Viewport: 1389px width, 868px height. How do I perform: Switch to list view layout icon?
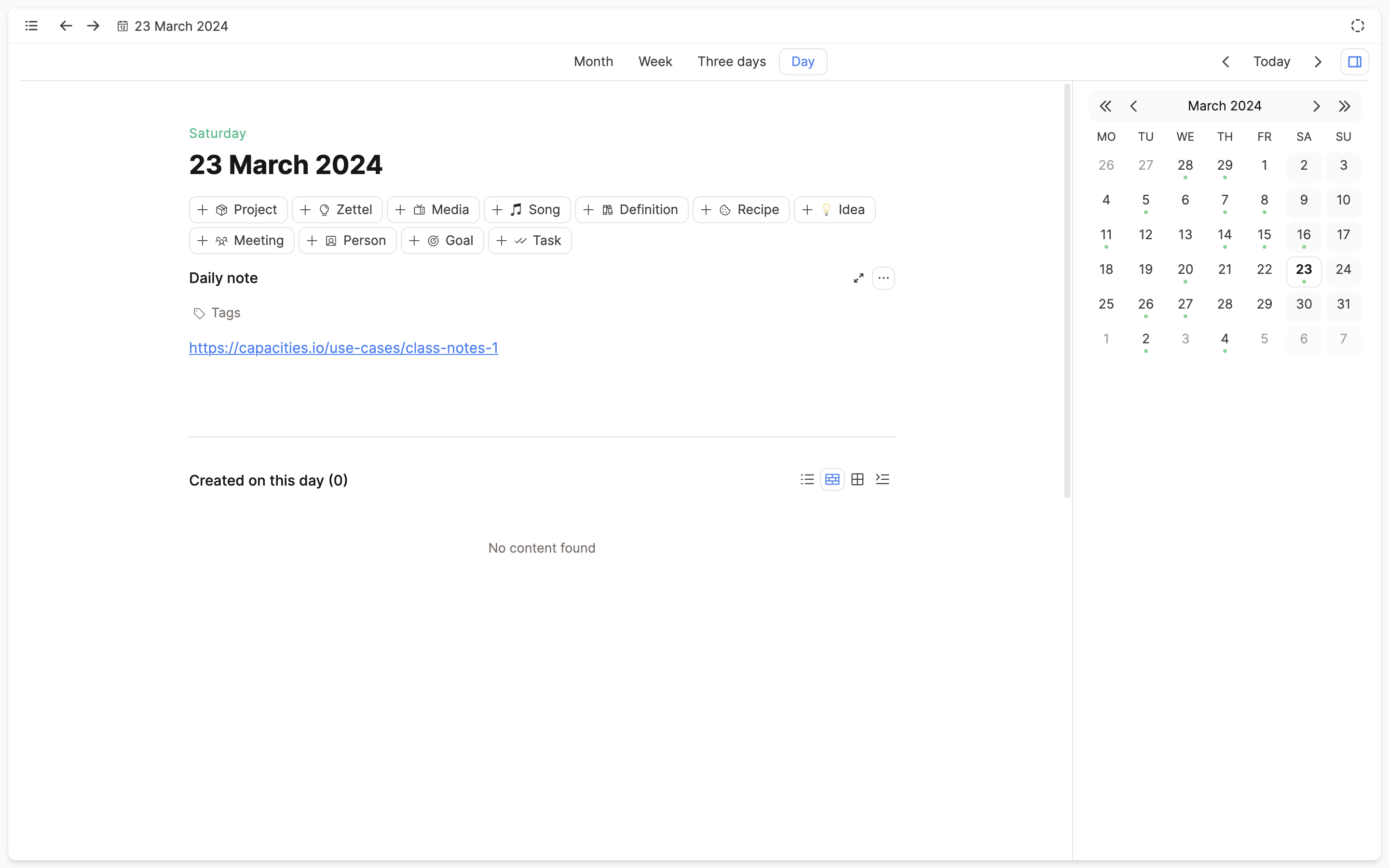(807, 479)
